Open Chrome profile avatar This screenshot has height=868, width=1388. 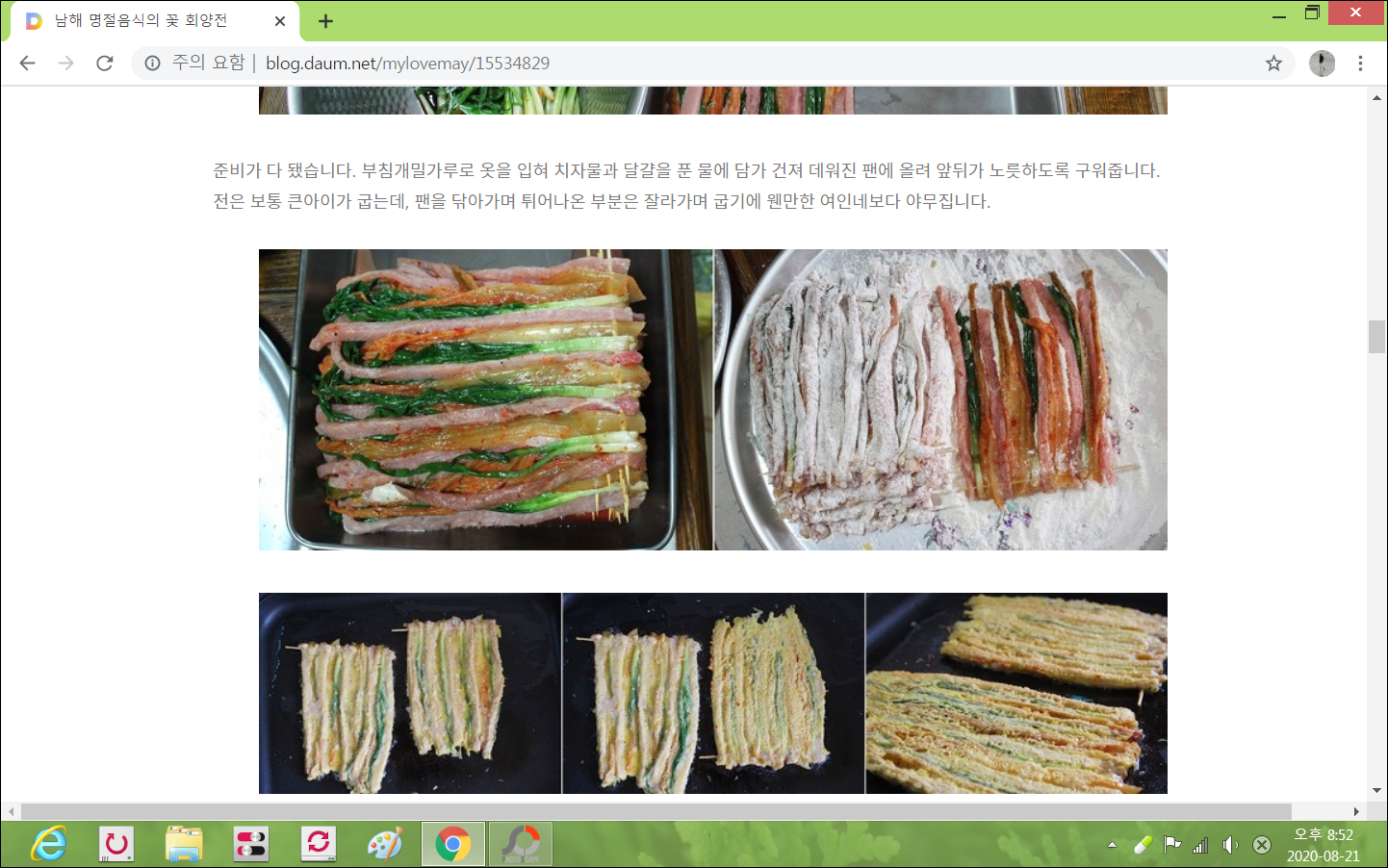point(1322,64)
